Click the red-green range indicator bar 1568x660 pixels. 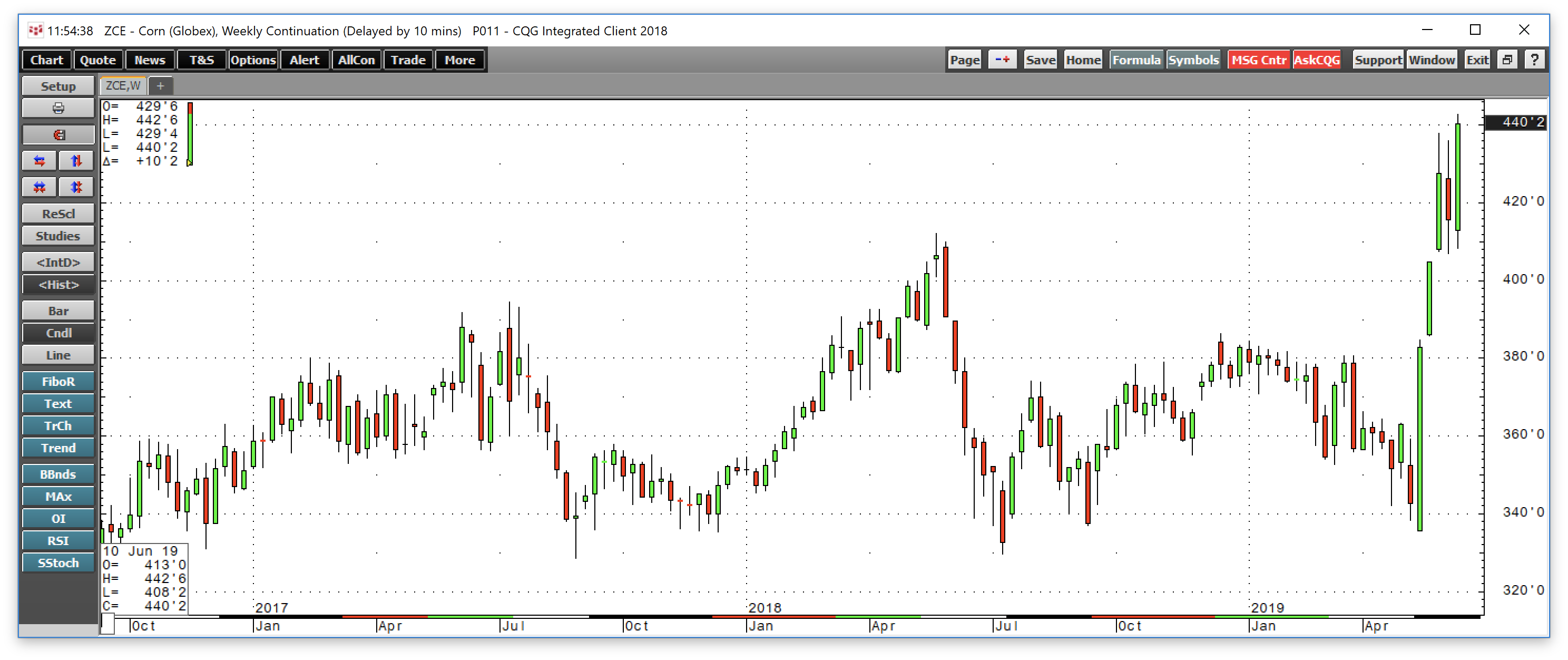click(x=190, y=134)
